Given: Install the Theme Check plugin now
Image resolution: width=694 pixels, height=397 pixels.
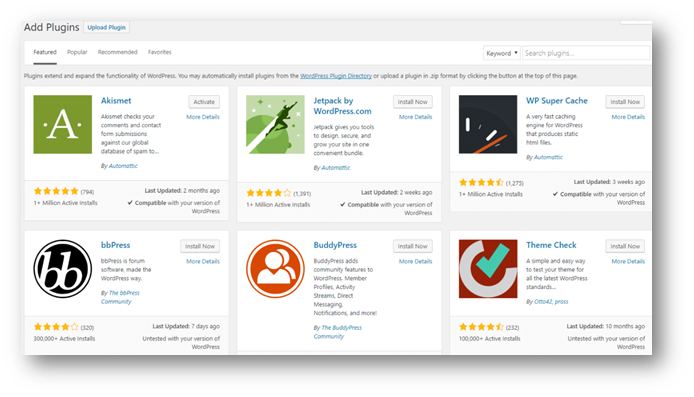Looking at the screenshot, I should 625,246.
